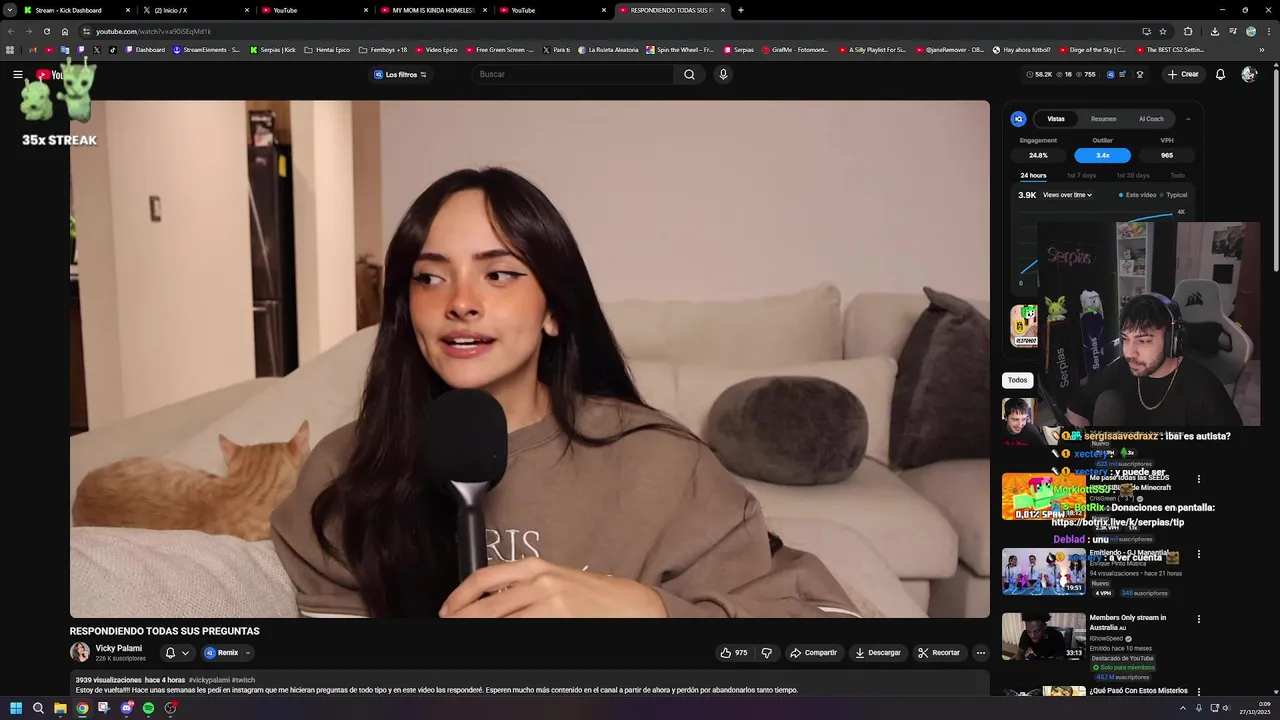The height and width of the screenshot is (720, 1280).
Task: Open the account avatar menu
Action: pos(1249,74)
